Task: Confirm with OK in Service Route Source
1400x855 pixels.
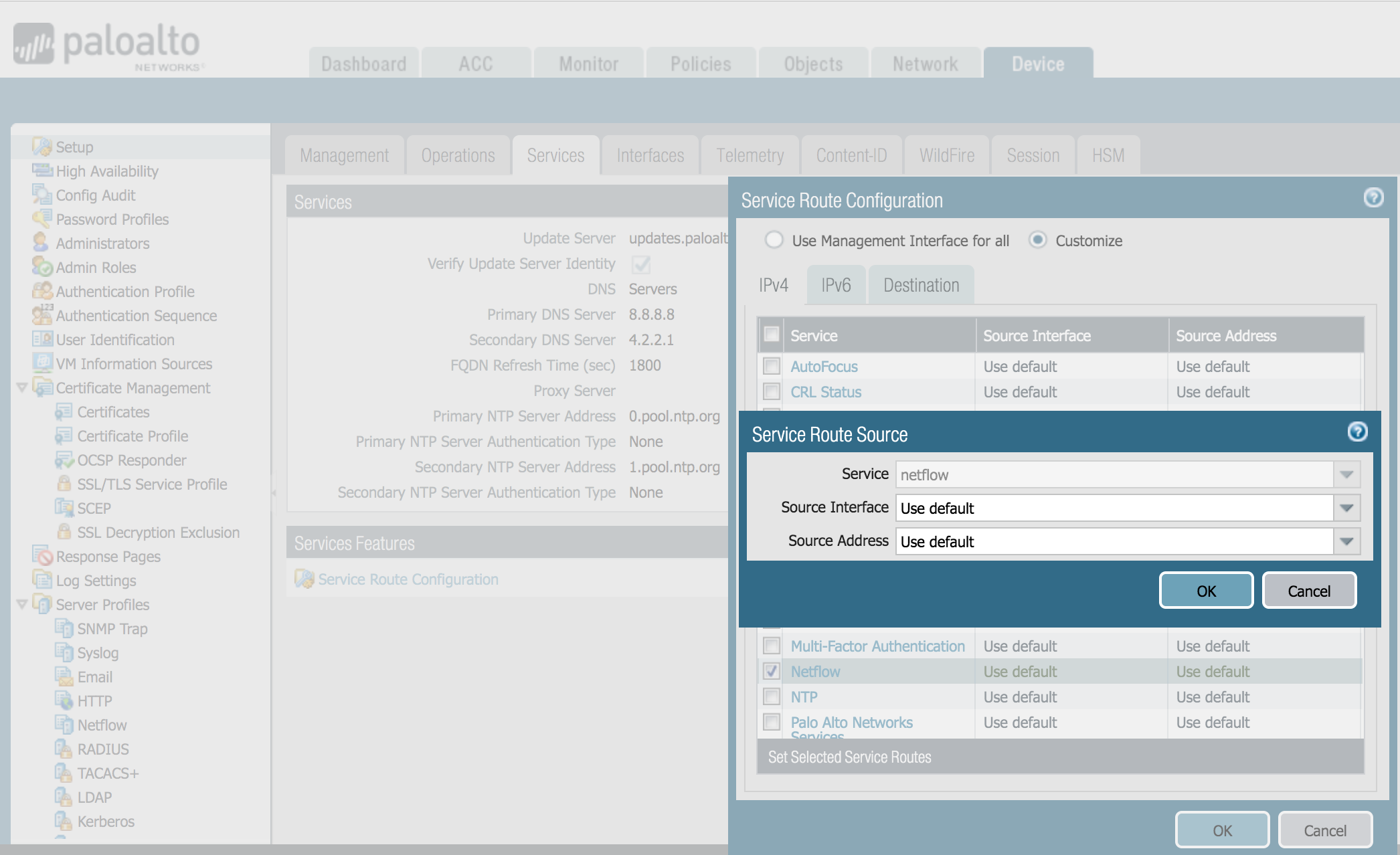Action: click(x=1206, y=591)
